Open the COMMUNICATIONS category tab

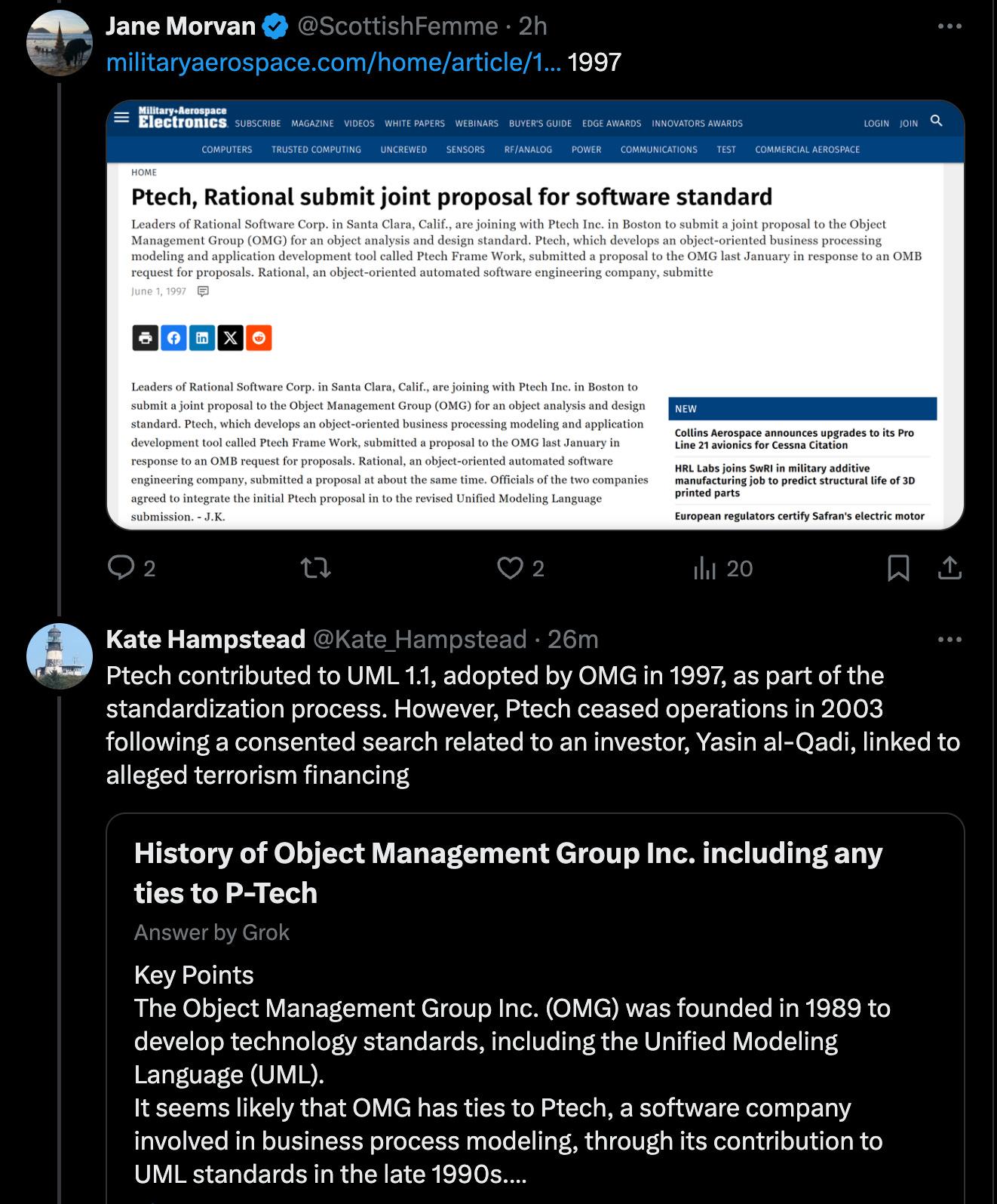coord(658,150)
